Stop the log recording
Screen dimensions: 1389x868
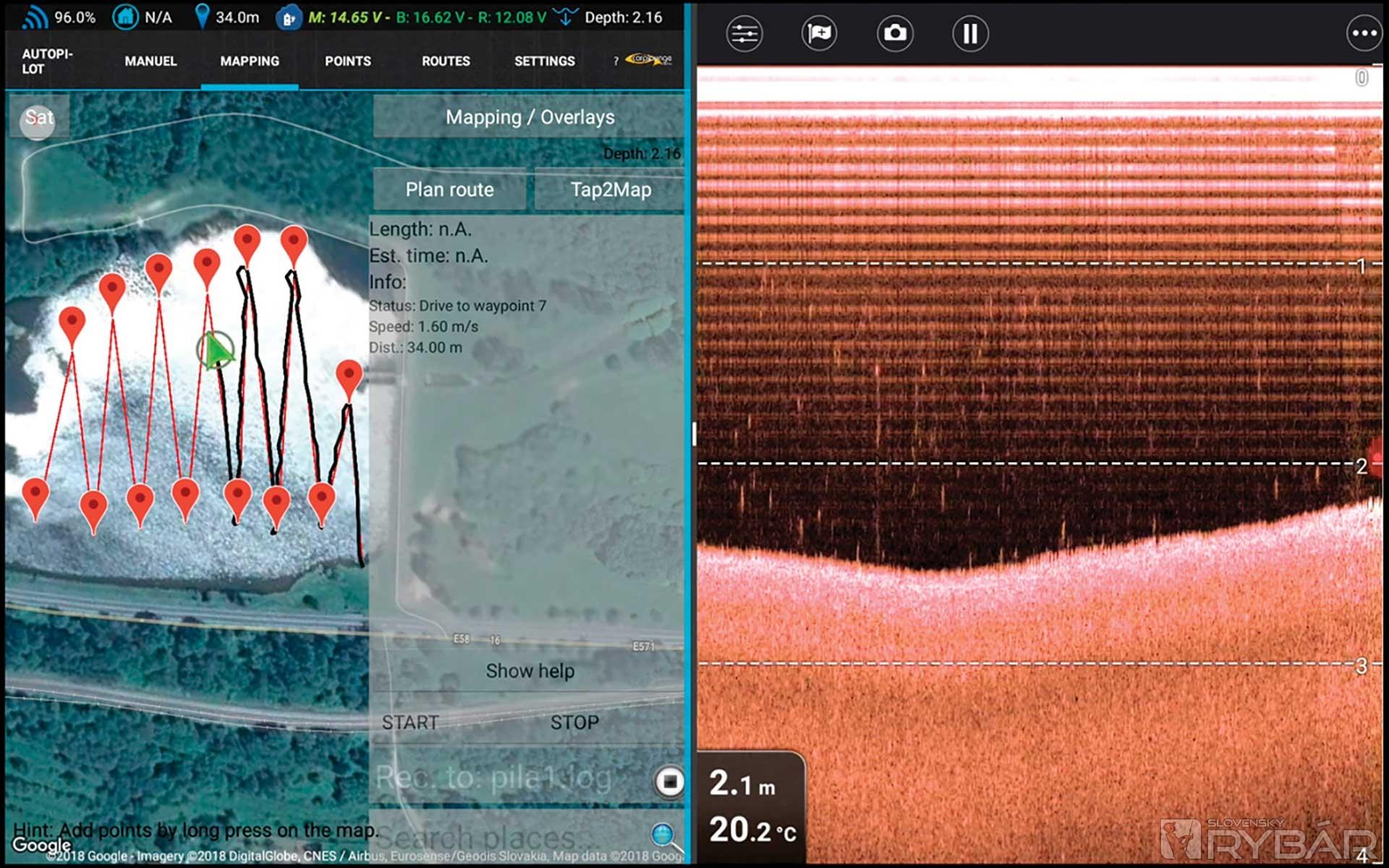(x=669, y=781)
